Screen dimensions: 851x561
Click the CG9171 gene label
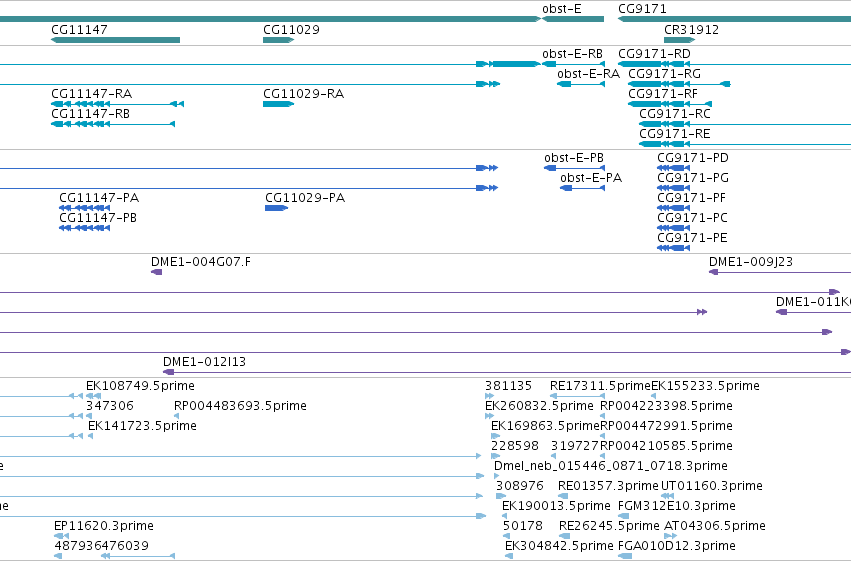[642, 9]
